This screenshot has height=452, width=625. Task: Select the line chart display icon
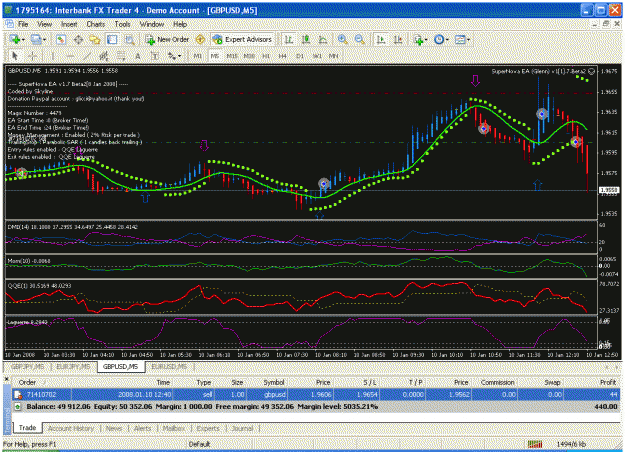pos(323,39)
